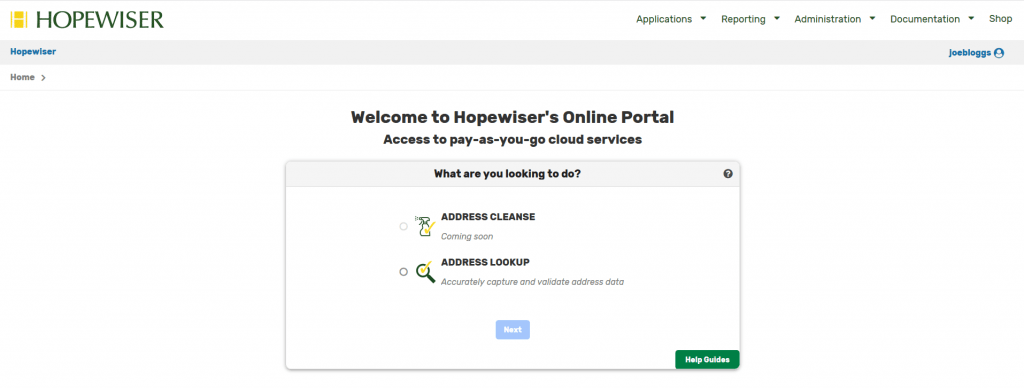The width and height of the screenshot is (1024, 388).
Task: Click the 'Coming soon' text
Action: tap(467, 236)
